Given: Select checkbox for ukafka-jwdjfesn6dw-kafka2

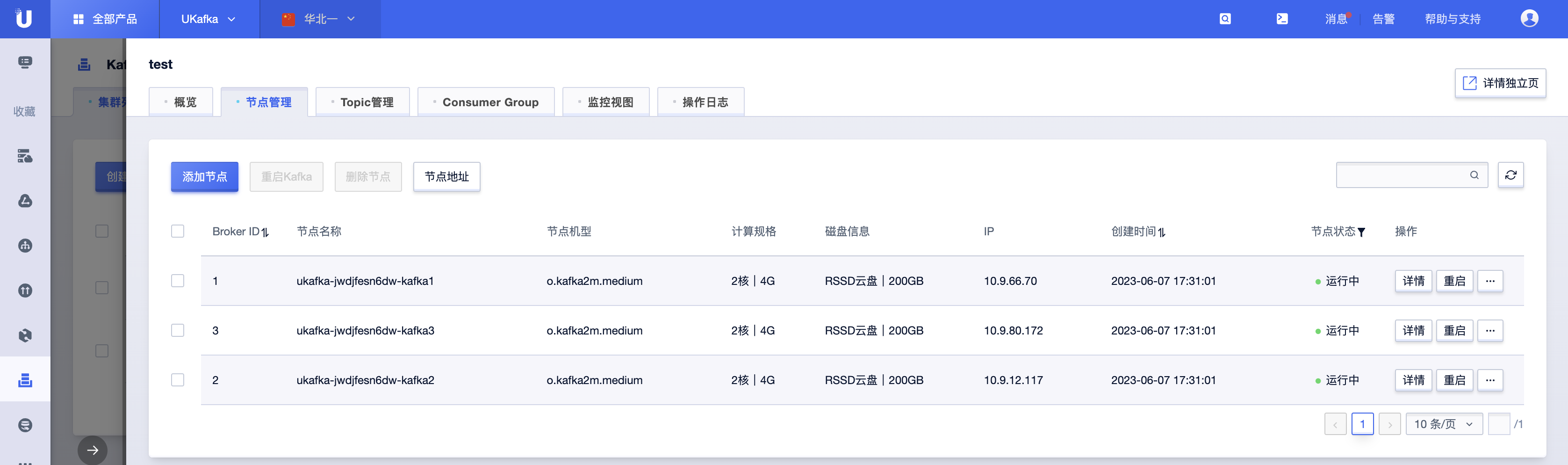Looking at the screenshot, I should tap(178, 379).
